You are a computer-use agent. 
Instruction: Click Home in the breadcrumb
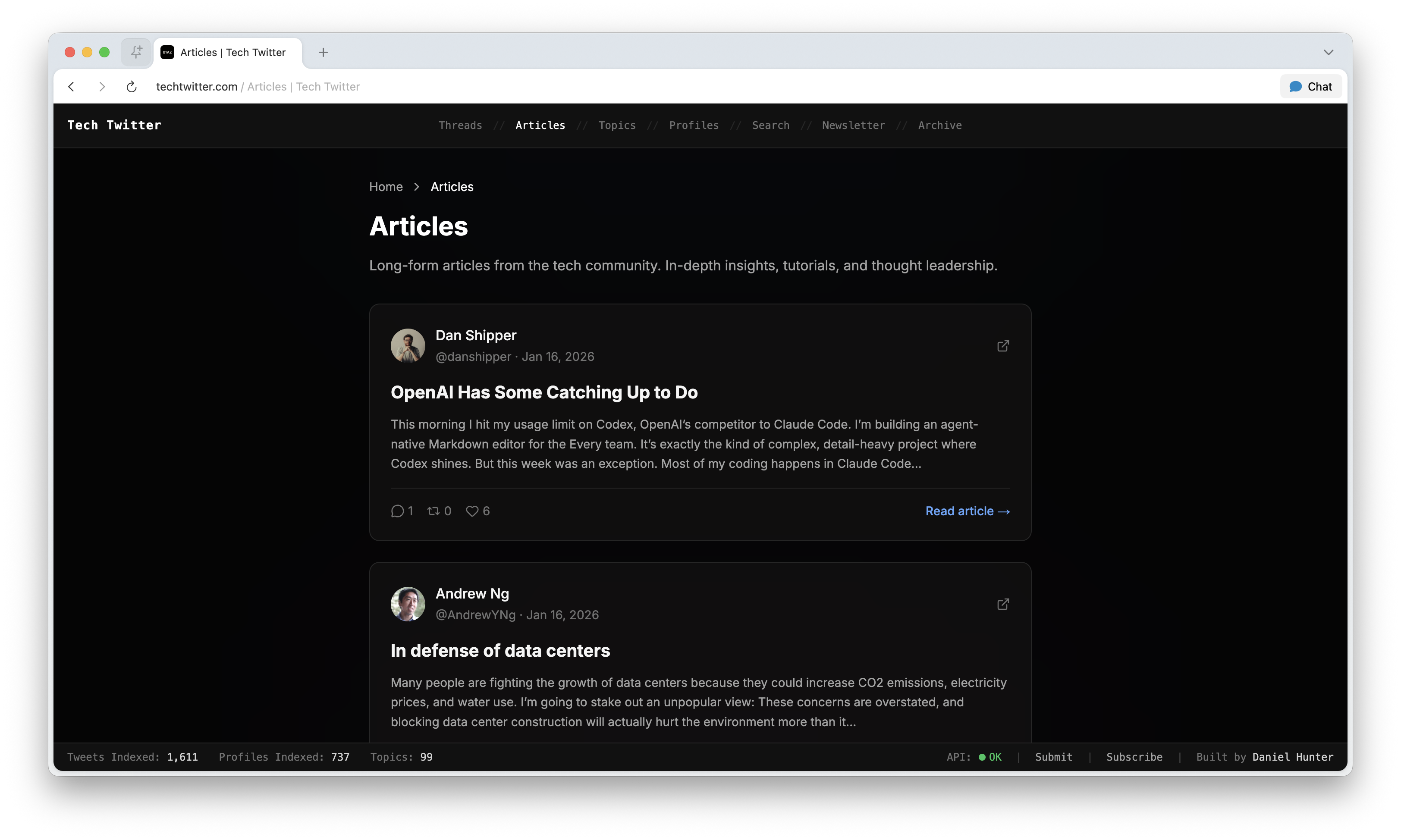(386, 187)
